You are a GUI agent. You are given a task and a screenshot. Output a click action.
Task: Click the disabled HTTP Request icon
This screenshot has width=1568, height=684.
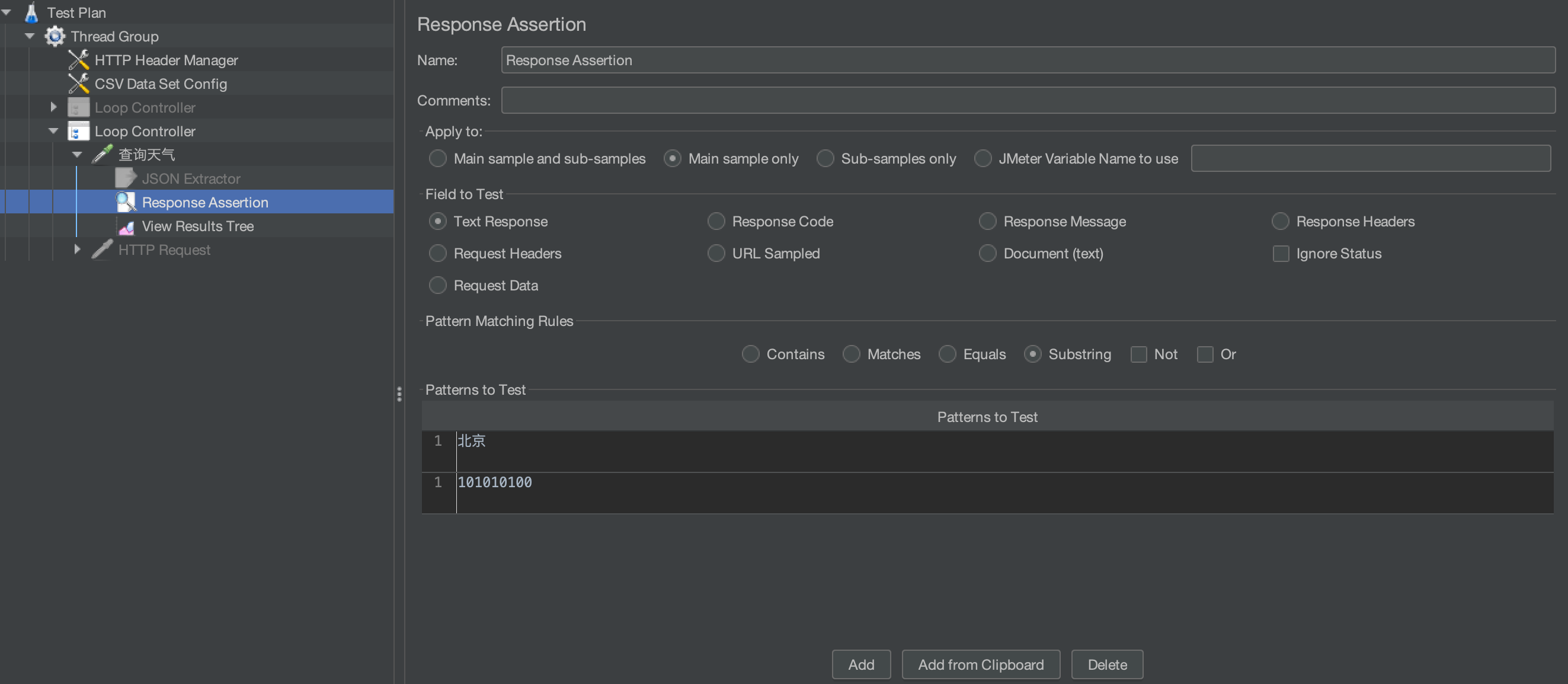pos(103,250)
